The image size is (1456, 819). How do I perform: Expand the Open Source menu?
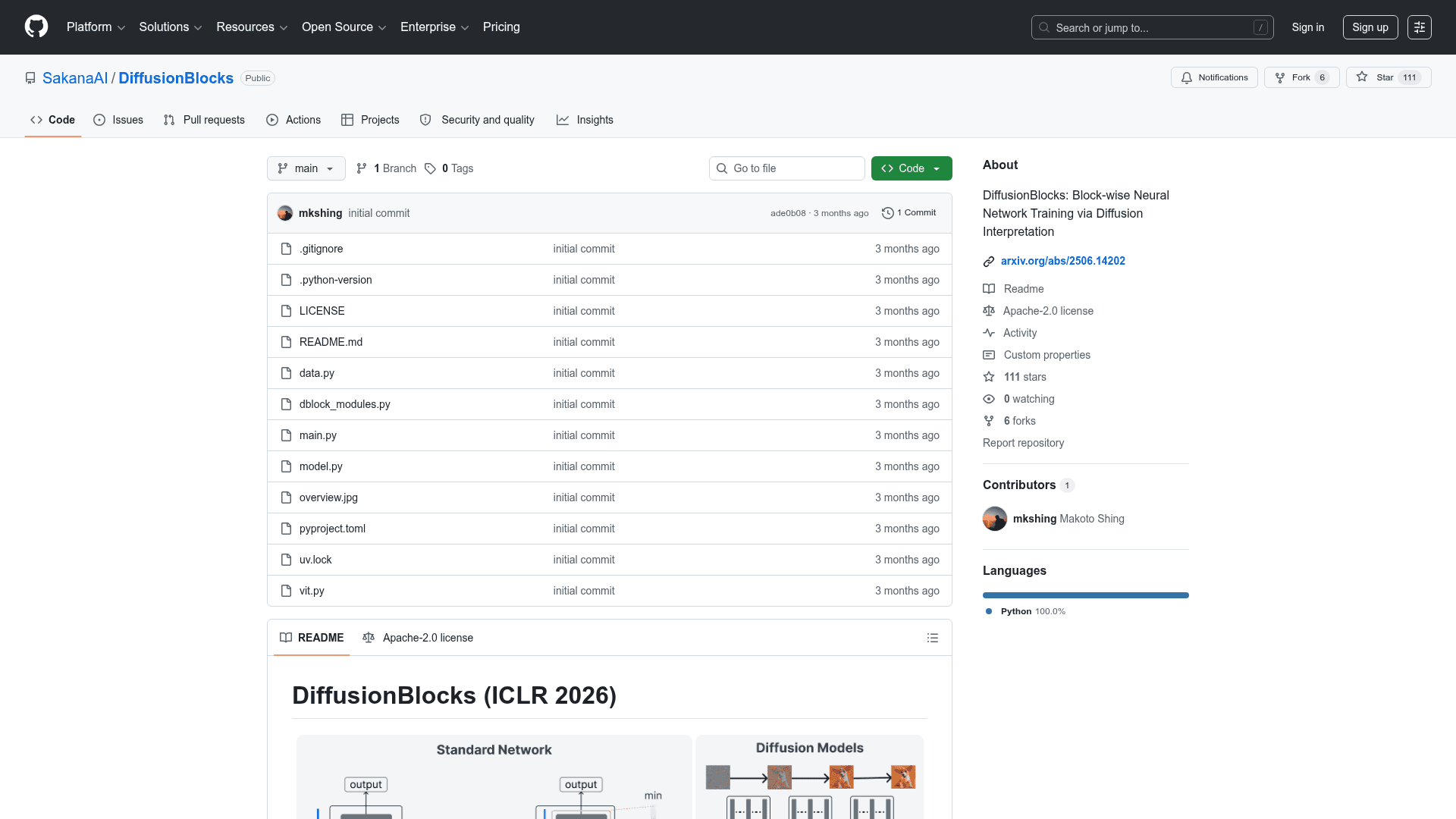344,27
